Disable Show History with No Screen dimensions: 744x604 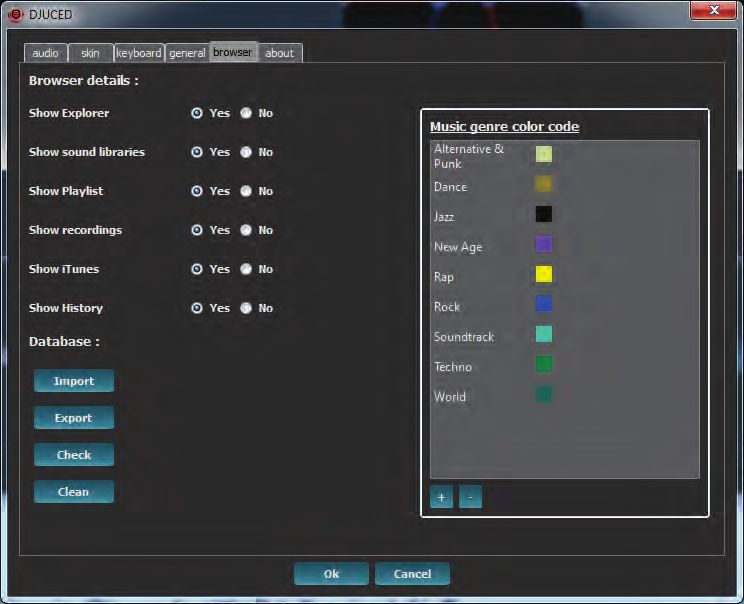[x=246, y=308]
